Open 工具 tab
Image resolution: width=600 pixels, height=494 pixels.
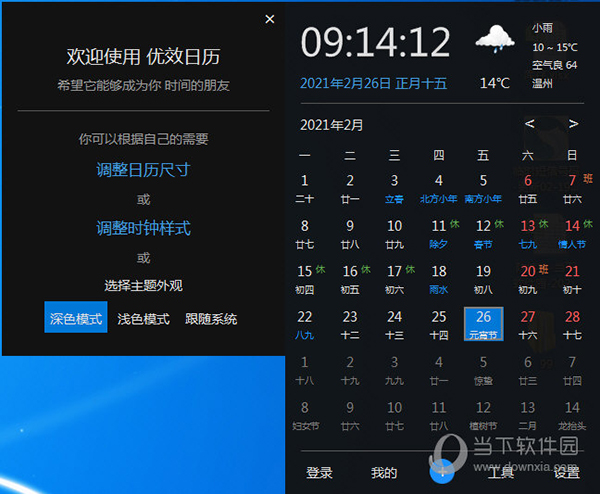click(501, 473)
